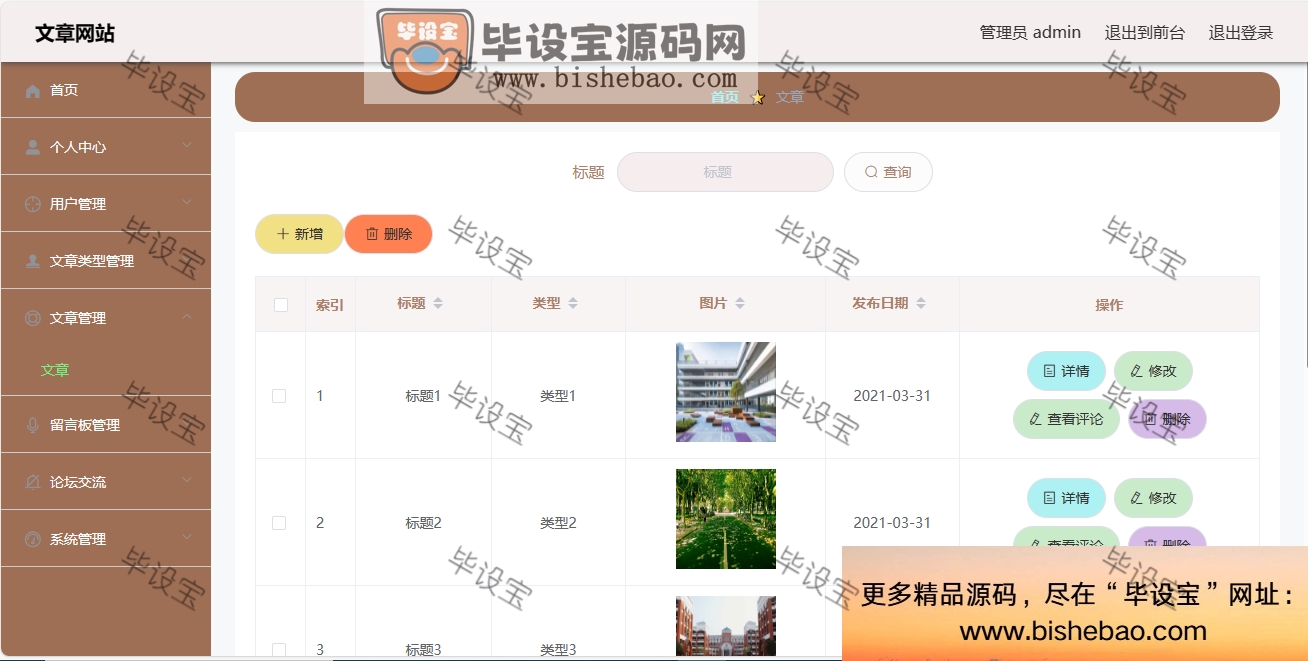
Task: Click the 标题1 cell text
Action: (423, 396)
